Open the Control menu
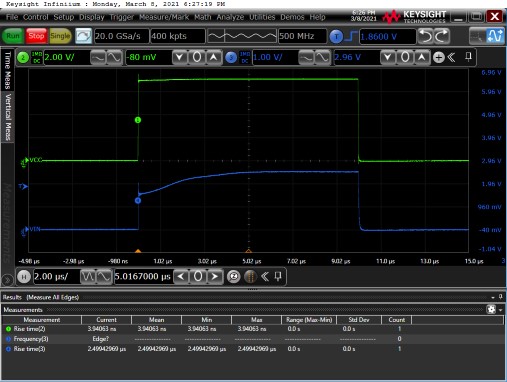 click(36, 17)
